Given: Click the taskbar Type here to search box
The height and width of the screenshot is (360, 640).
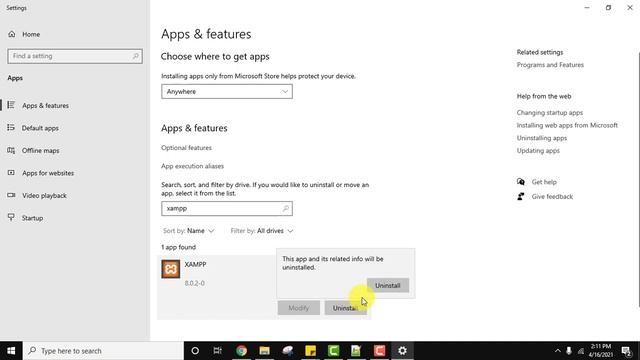Looking at the screenshot, I should [x=103, y=351].
